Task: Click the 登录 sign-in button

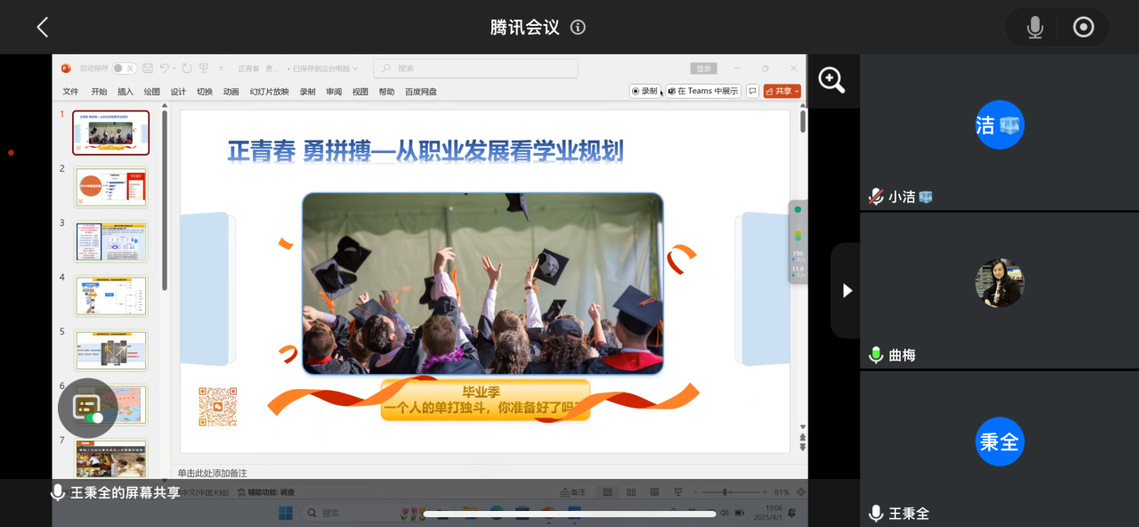Action: (704, 68)
